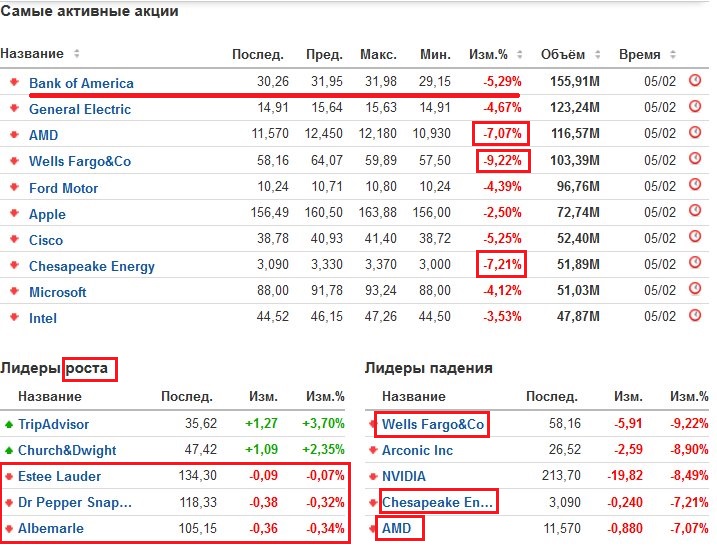Click red down arrow beside General Electric
Viewport: 717px width, 552px height.
pyautogui.click(x=14, y=108)
